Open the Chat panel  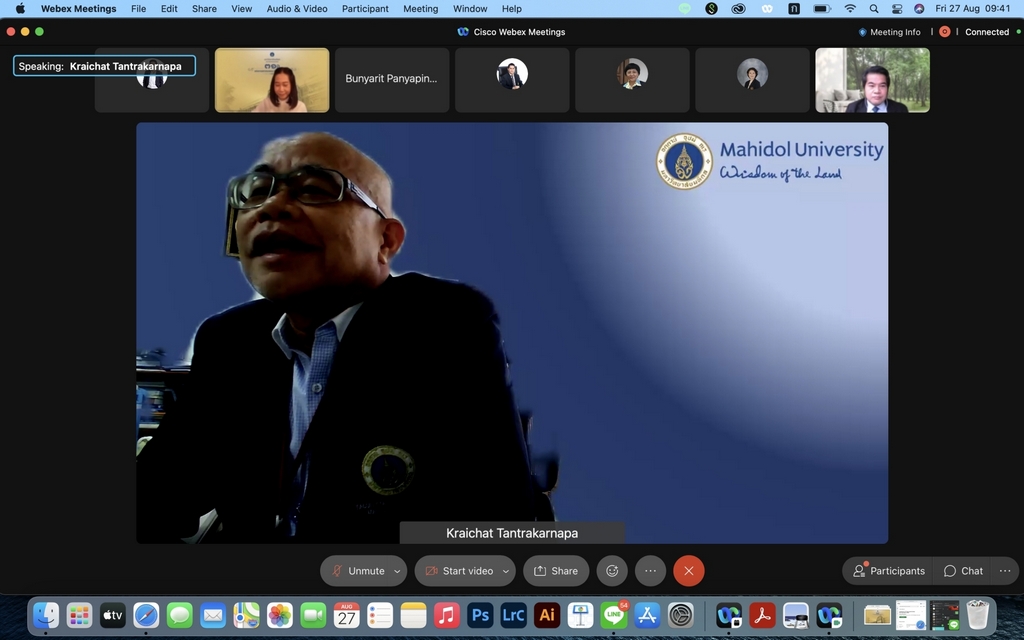[x=963, y=571]
